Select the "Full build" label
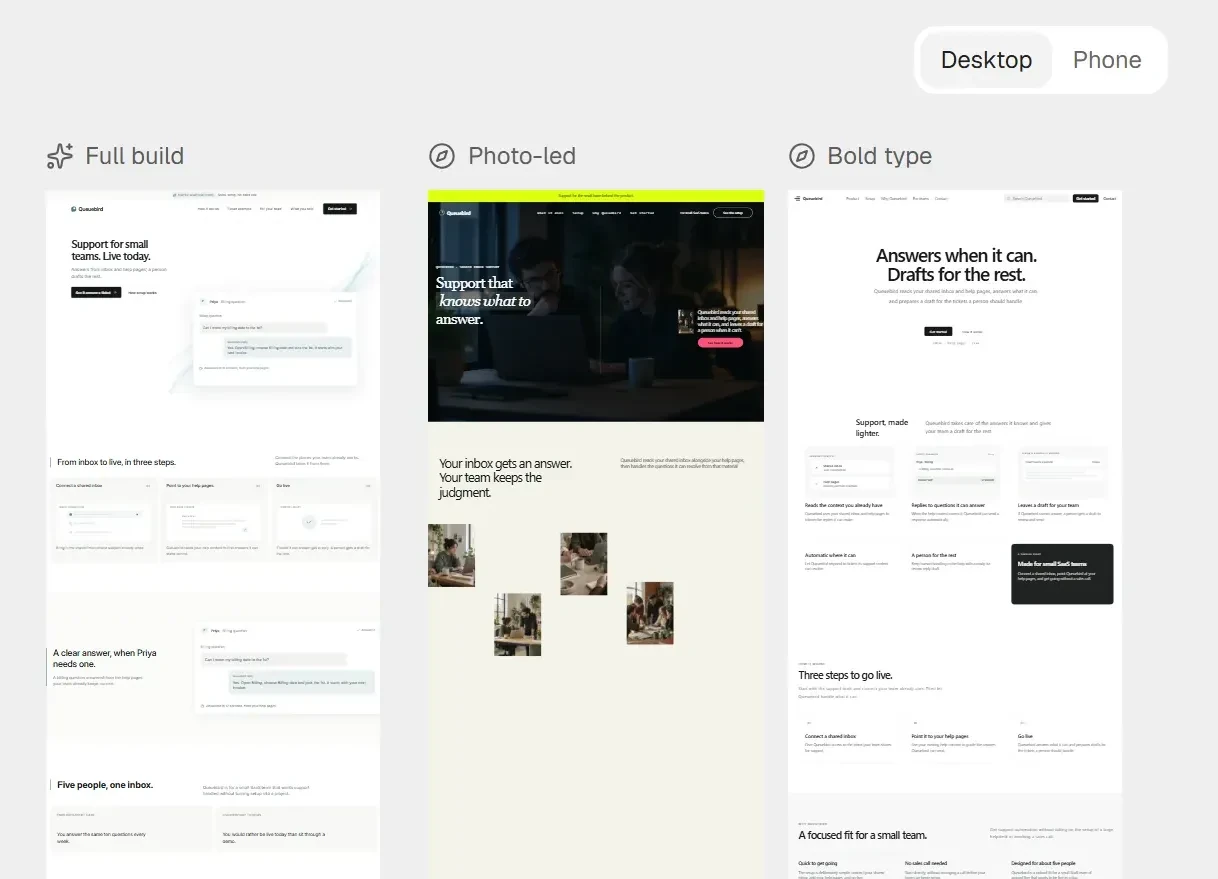 (134, 156)
